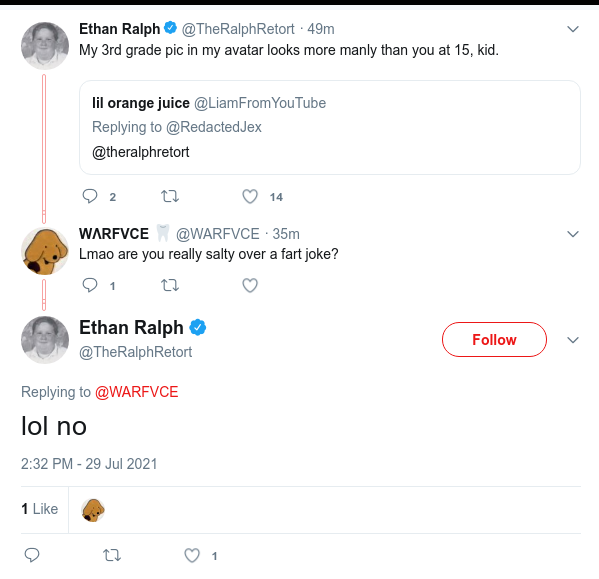Retweet WARFVCE's fart joke tweet
Screen dimensions: 599x579
(x=170, y=285)
